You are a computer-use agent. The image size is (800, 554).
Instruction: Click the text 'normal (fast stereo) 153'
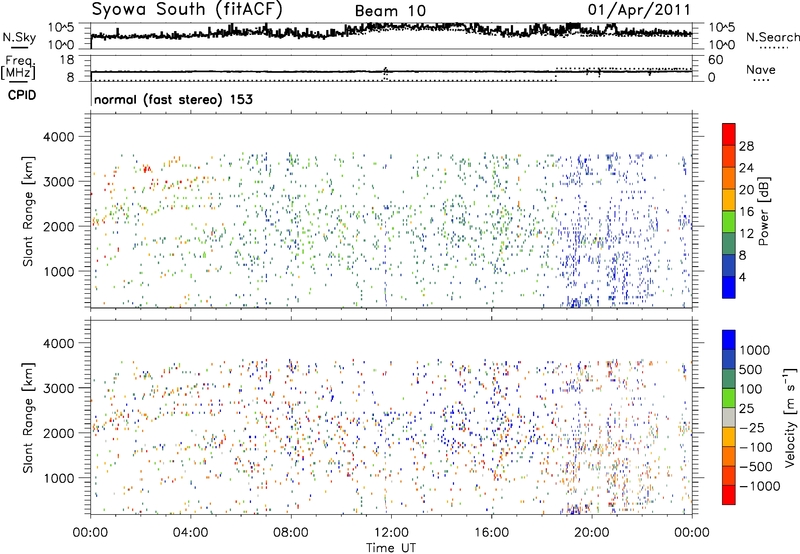173,99
